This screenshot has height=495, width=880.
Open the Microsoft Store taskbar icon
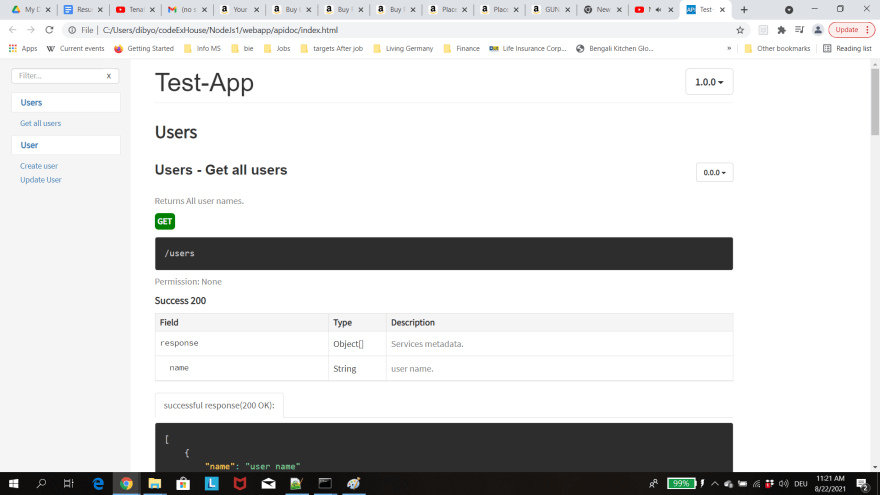click(x=183, y=483)
